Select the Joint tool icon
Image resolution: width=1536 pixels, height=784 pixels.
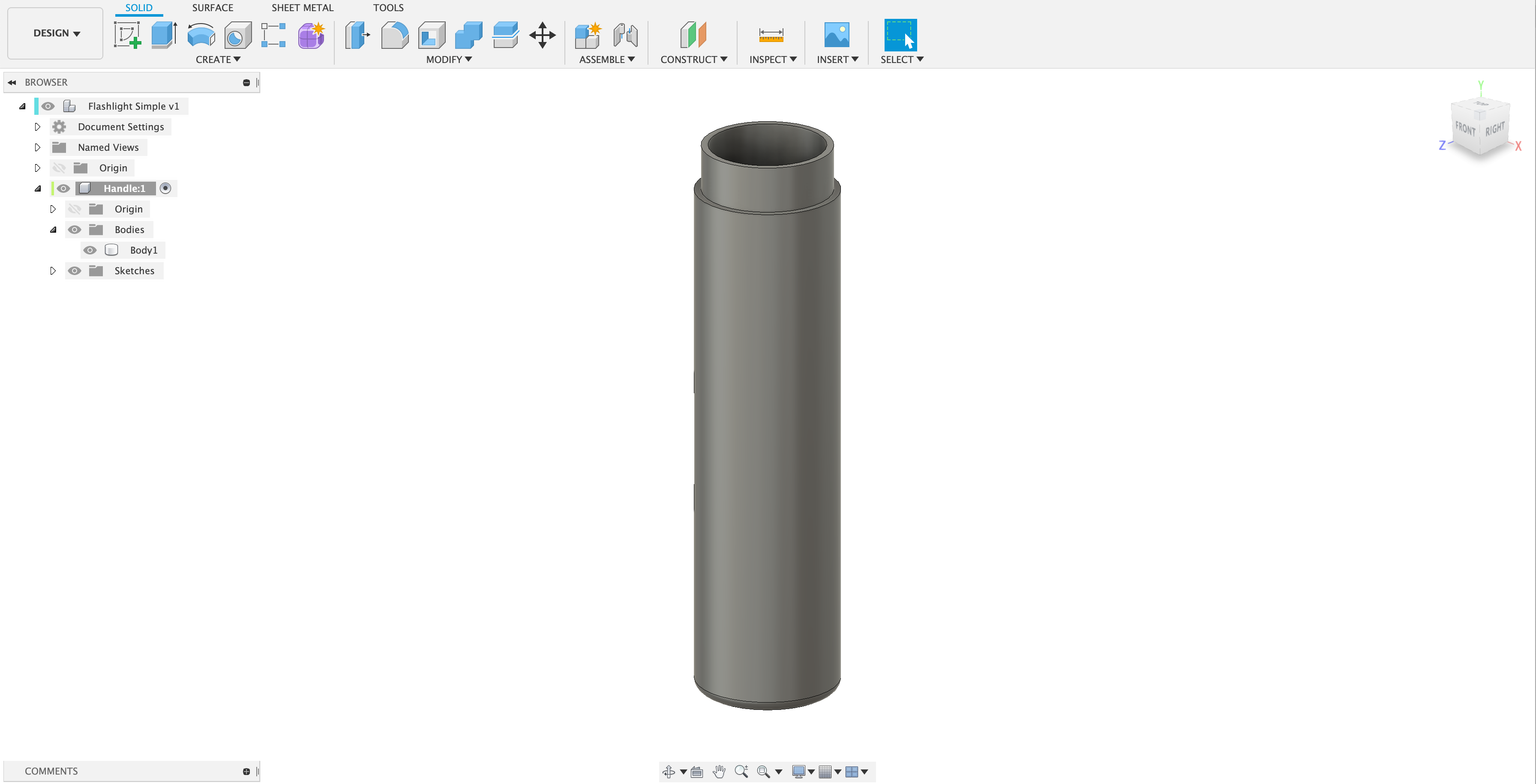click(x=625, y=35)
